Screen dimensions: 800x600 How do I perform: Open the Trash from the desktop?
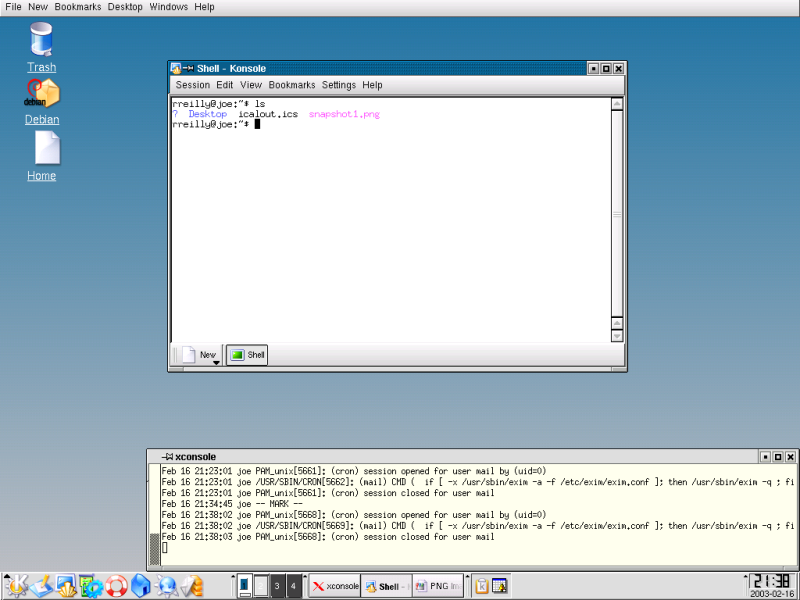pos(40,42)
